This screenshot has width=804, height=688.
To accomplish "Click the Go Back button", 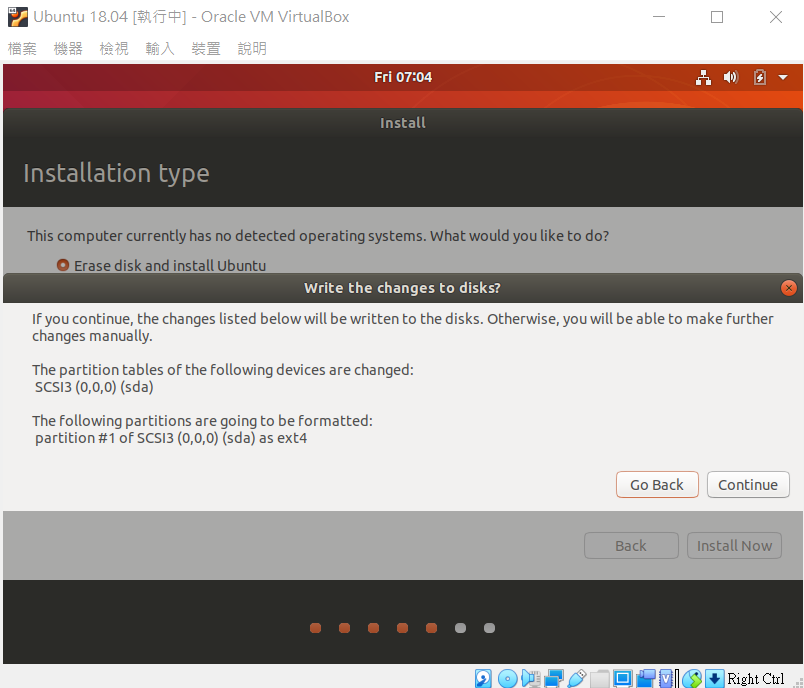I will coord(657,484).
